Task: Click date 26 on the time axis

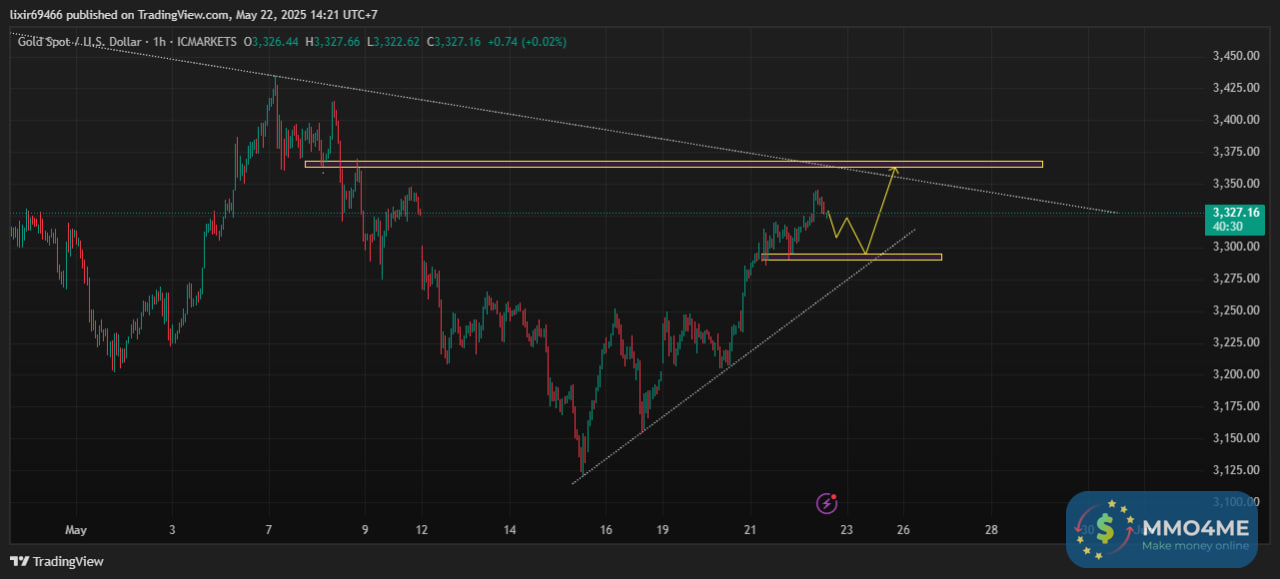Action: click(x=904, y=529)
